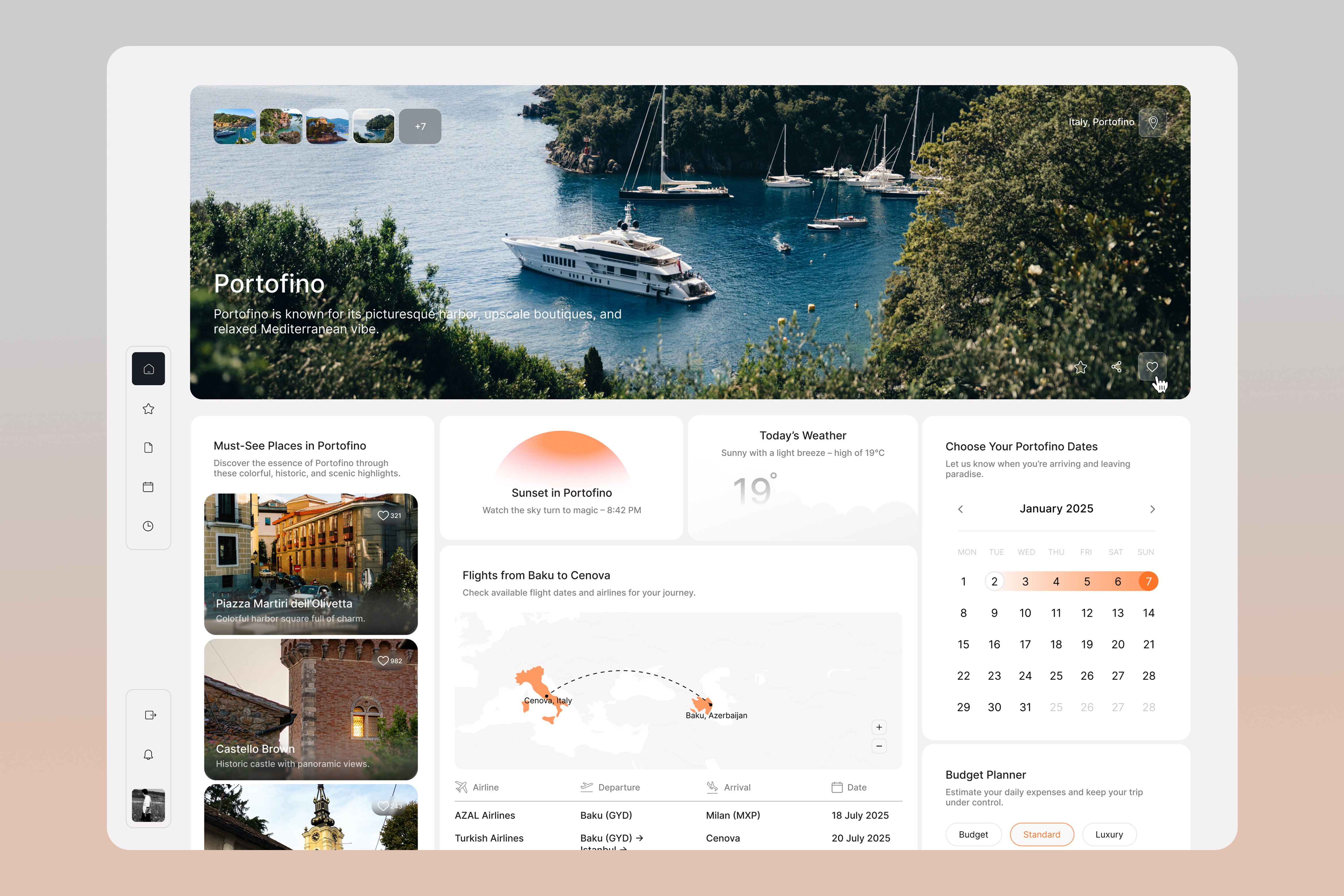Open the Calendar icon in the sidebar
The image size is (1344, 896).
coord(148,486)
